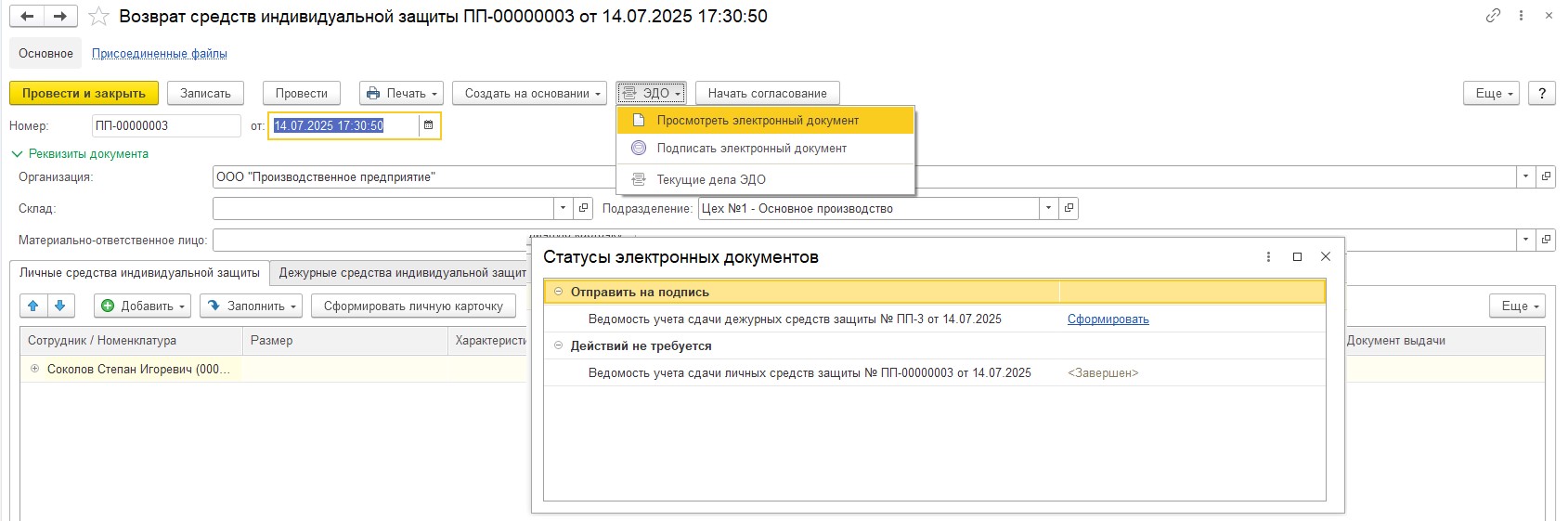Choose "Текущие дела ЭДО" from menu
Viewport: 1568px width, 521px height.
pos(710,179)
